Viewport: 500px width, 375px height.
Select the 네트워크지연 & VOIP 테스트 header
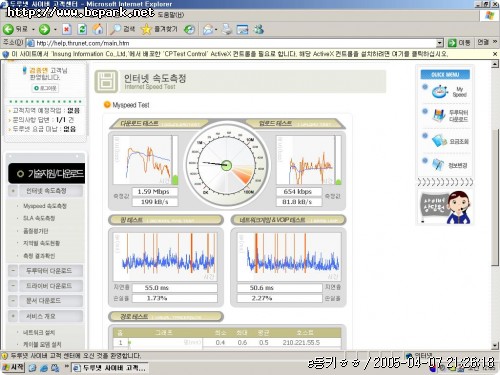pos(288,220)
